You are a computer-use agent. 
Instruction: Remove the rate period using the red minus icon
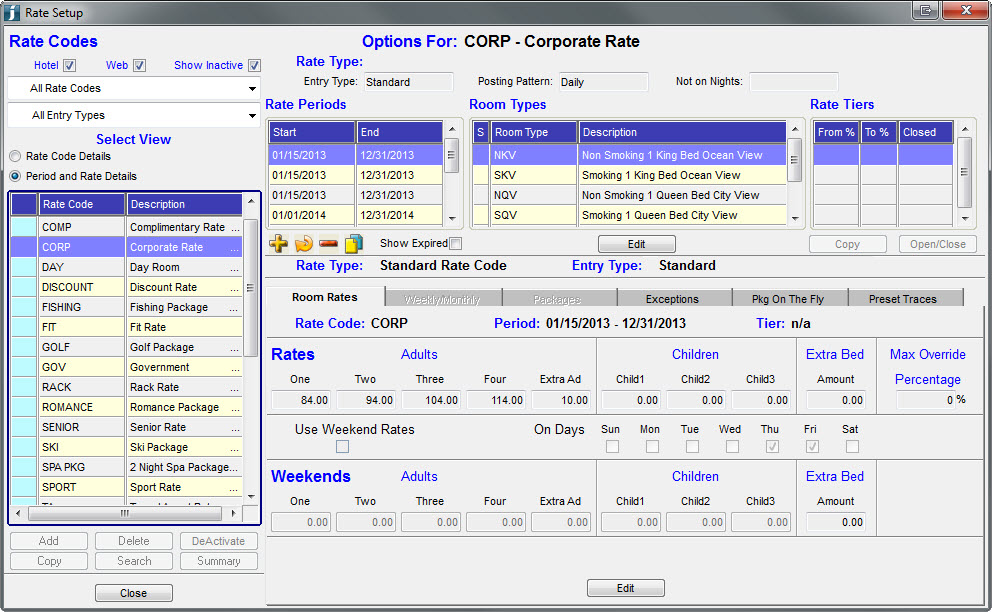[328, 244]
